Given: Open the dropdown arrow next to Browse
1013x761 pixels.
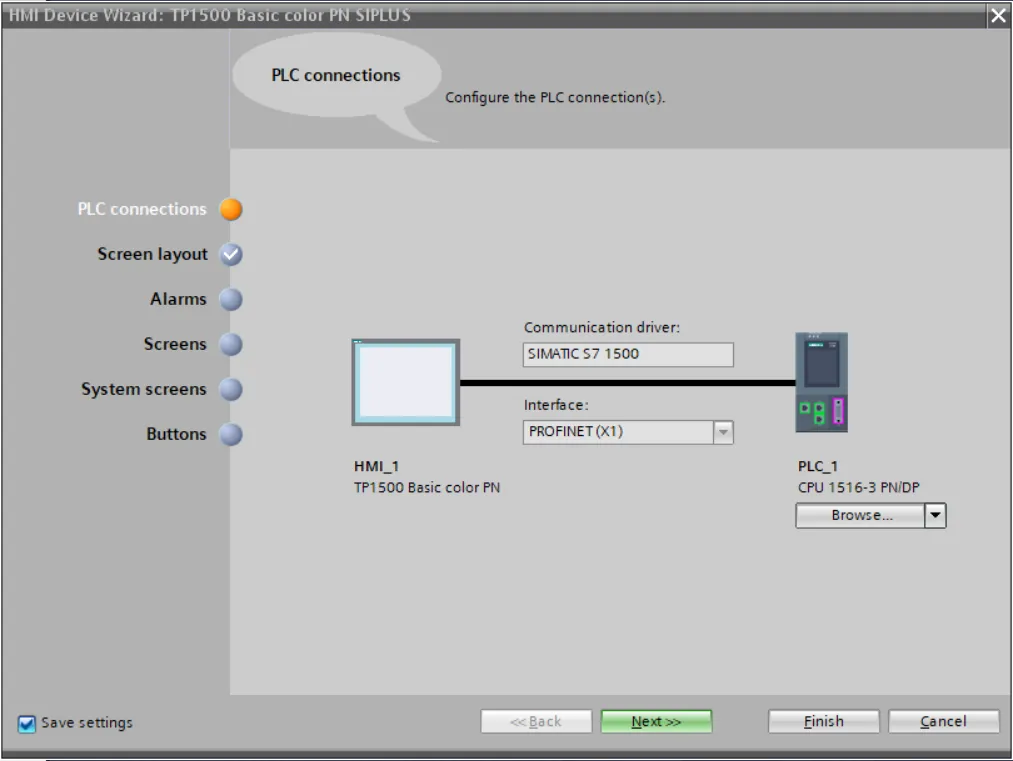Looking at the screenshot, I should pos(934,515).
